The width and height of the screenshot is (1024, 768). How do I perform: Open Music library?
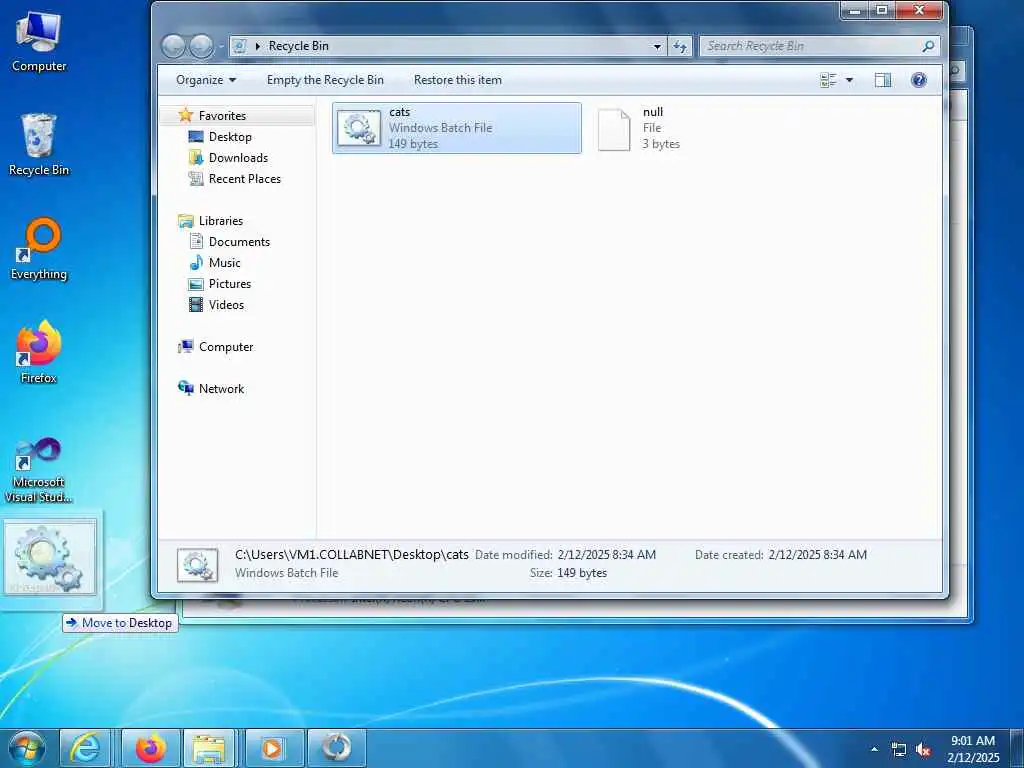click(224, 263)
